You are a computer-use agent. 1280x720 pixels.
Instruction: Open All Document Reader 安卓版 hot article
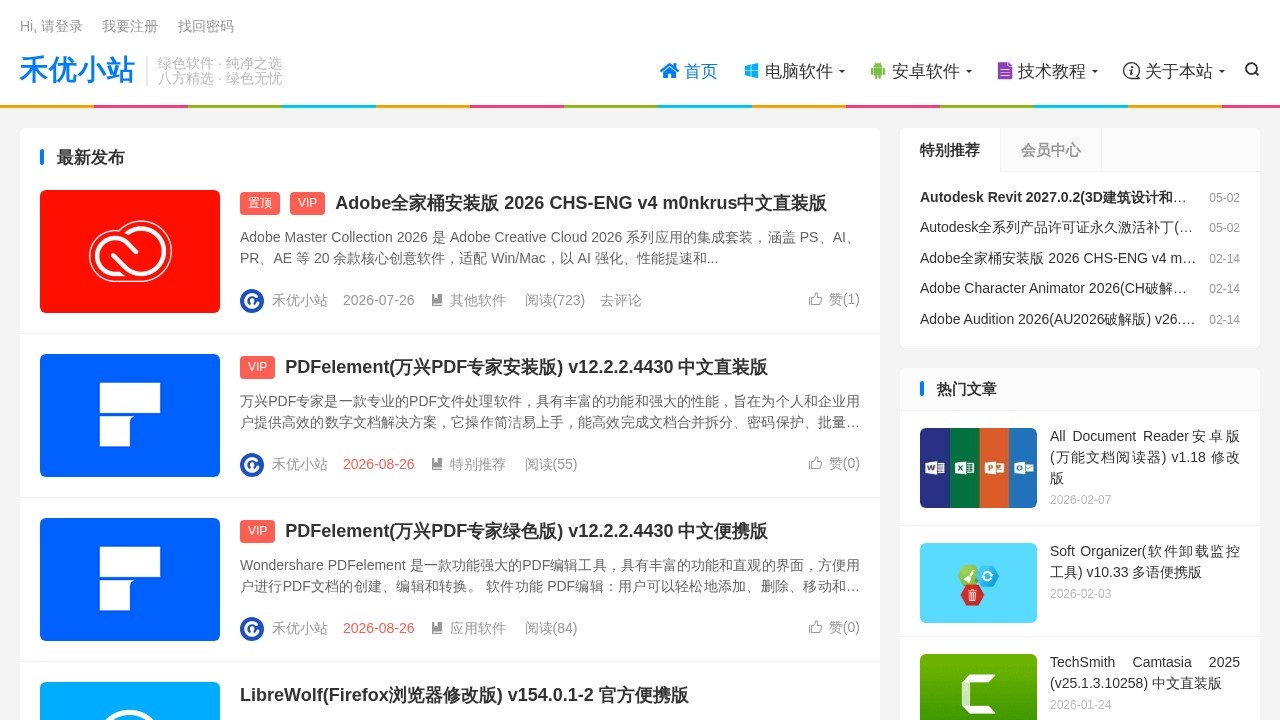(1145, 457)
